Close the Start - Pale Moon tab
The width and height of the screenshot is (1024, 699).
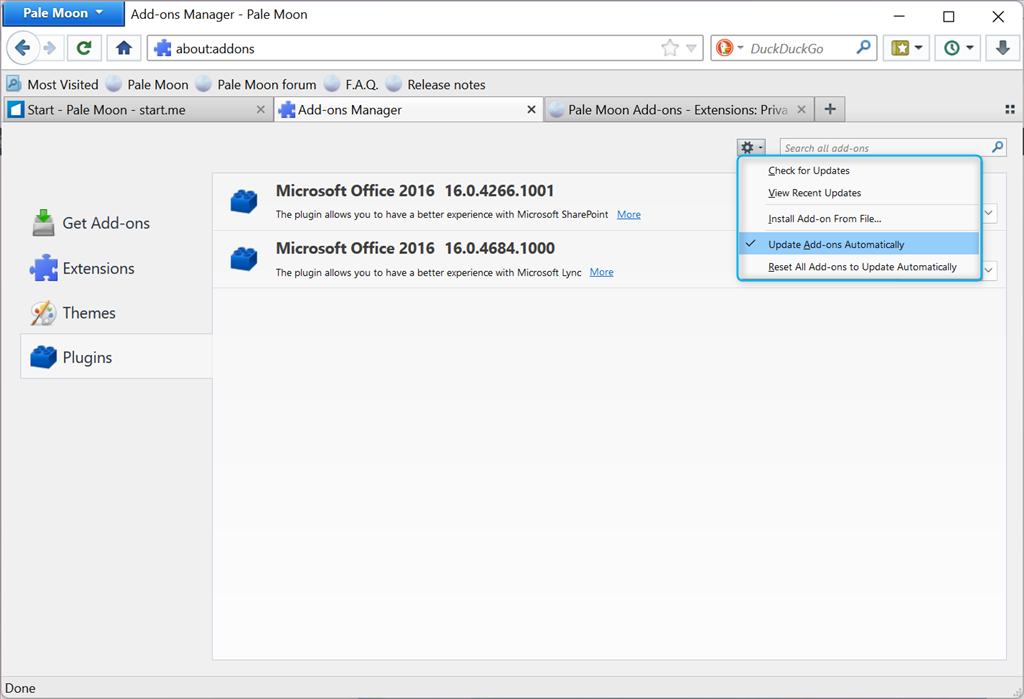[261, 110]
